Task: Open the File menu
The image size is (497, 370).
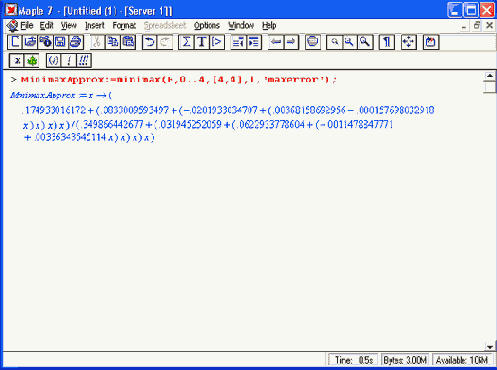Action: point(26,26)
